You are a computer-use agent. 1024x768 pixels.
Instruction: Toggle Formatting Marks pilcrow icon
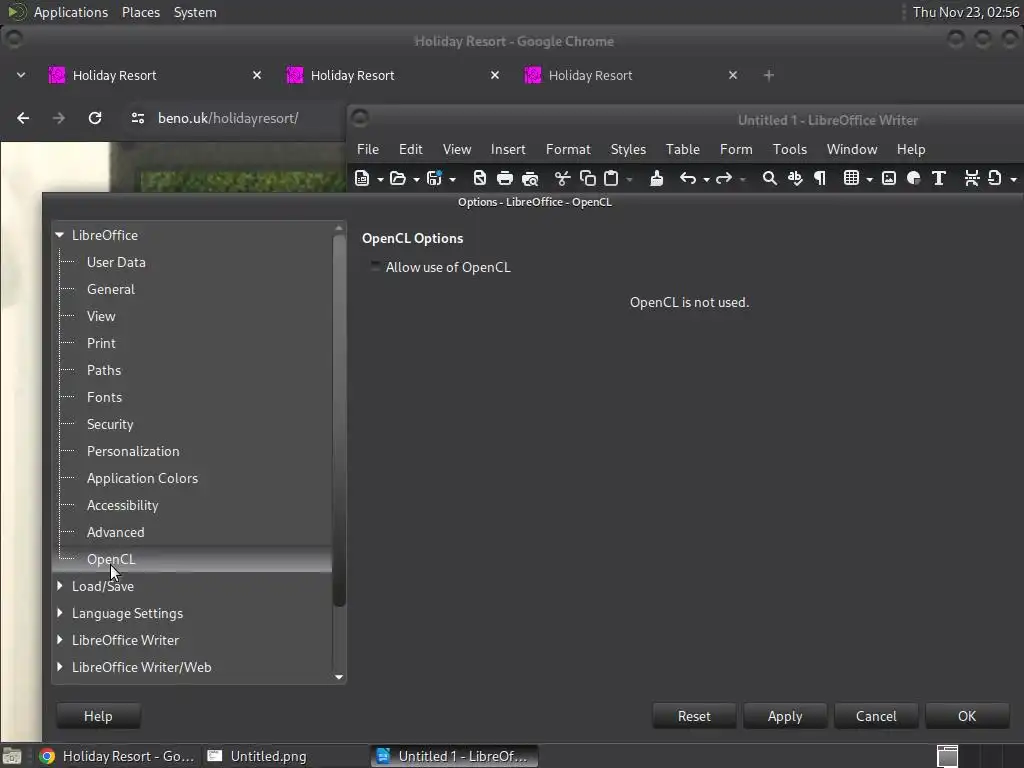(x=820, y=178)
